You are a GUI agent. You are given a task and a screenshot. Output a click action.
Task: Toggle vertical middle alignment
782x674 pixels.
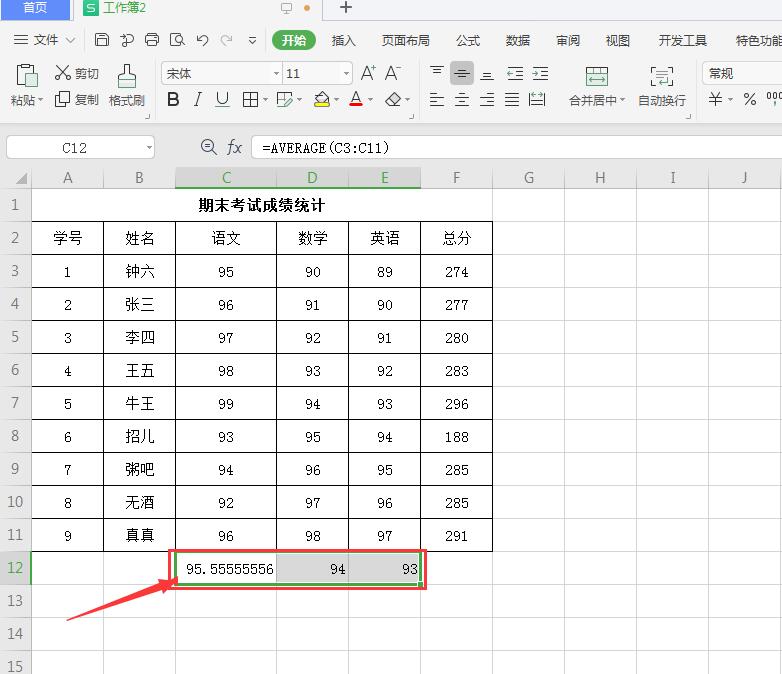[x=462, y=73]
